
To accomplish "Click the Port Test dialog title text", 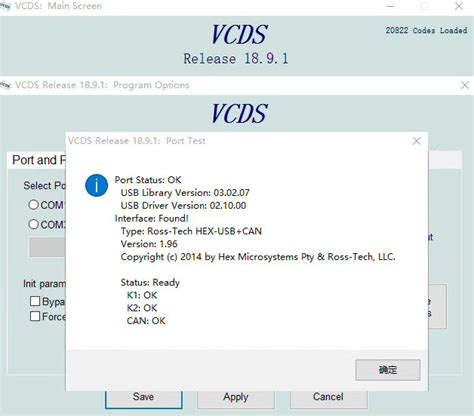I will (137, 141).
